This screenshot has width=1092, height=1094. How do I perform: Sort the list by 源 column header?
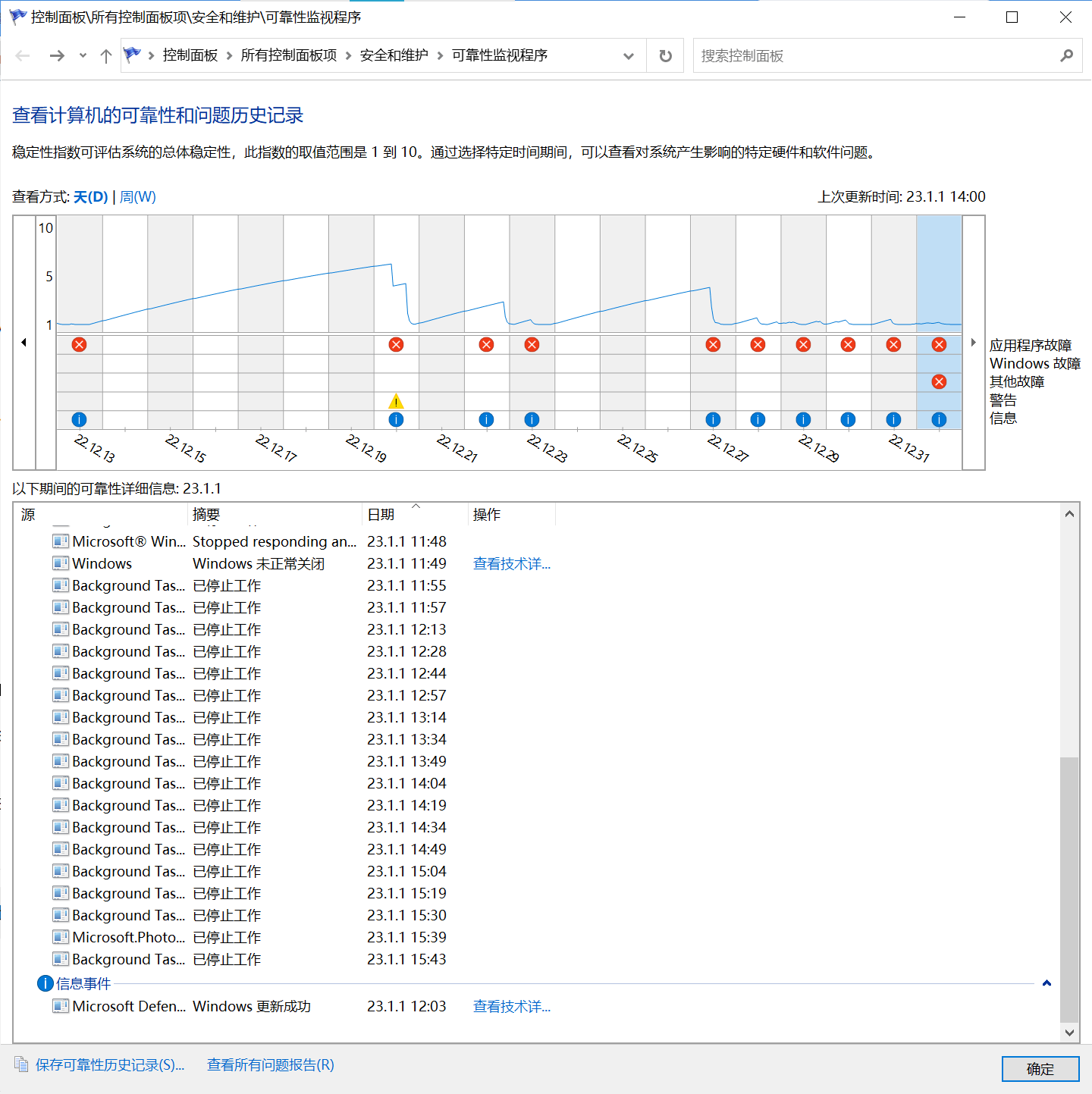[x=101, y=515]
